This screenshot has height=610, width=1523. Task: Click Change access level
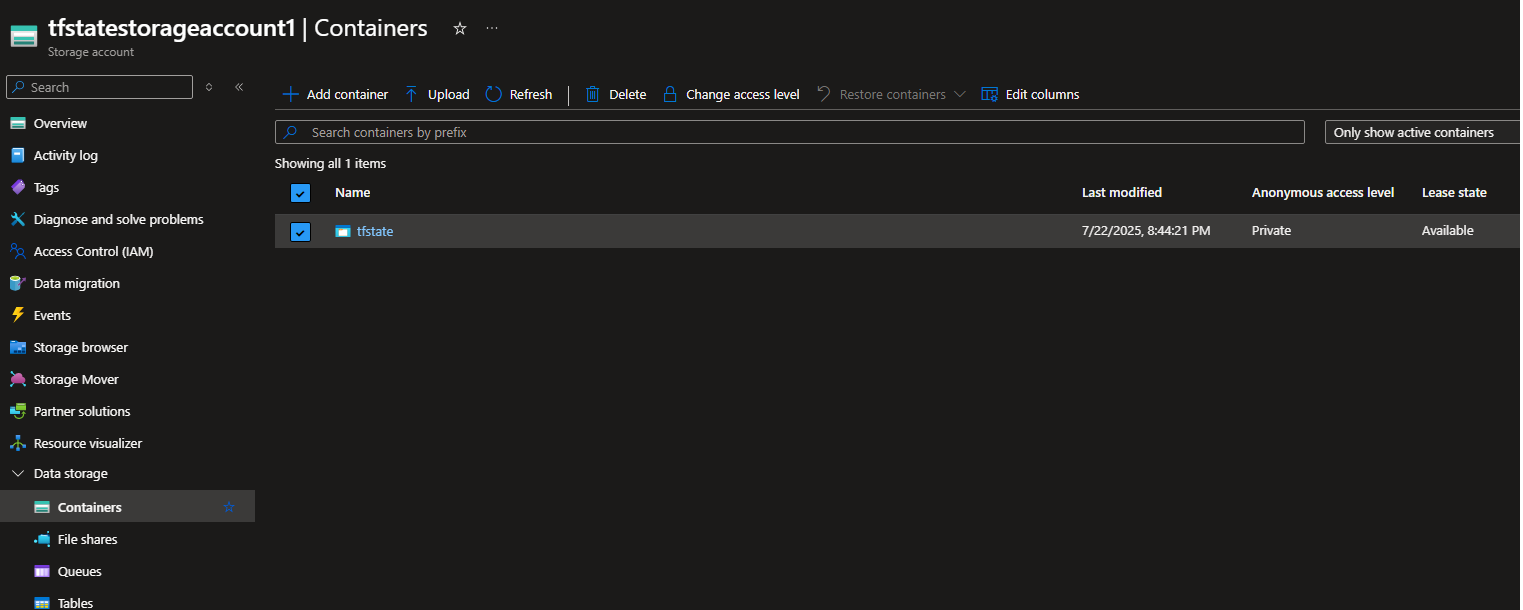tap(731, 95)
